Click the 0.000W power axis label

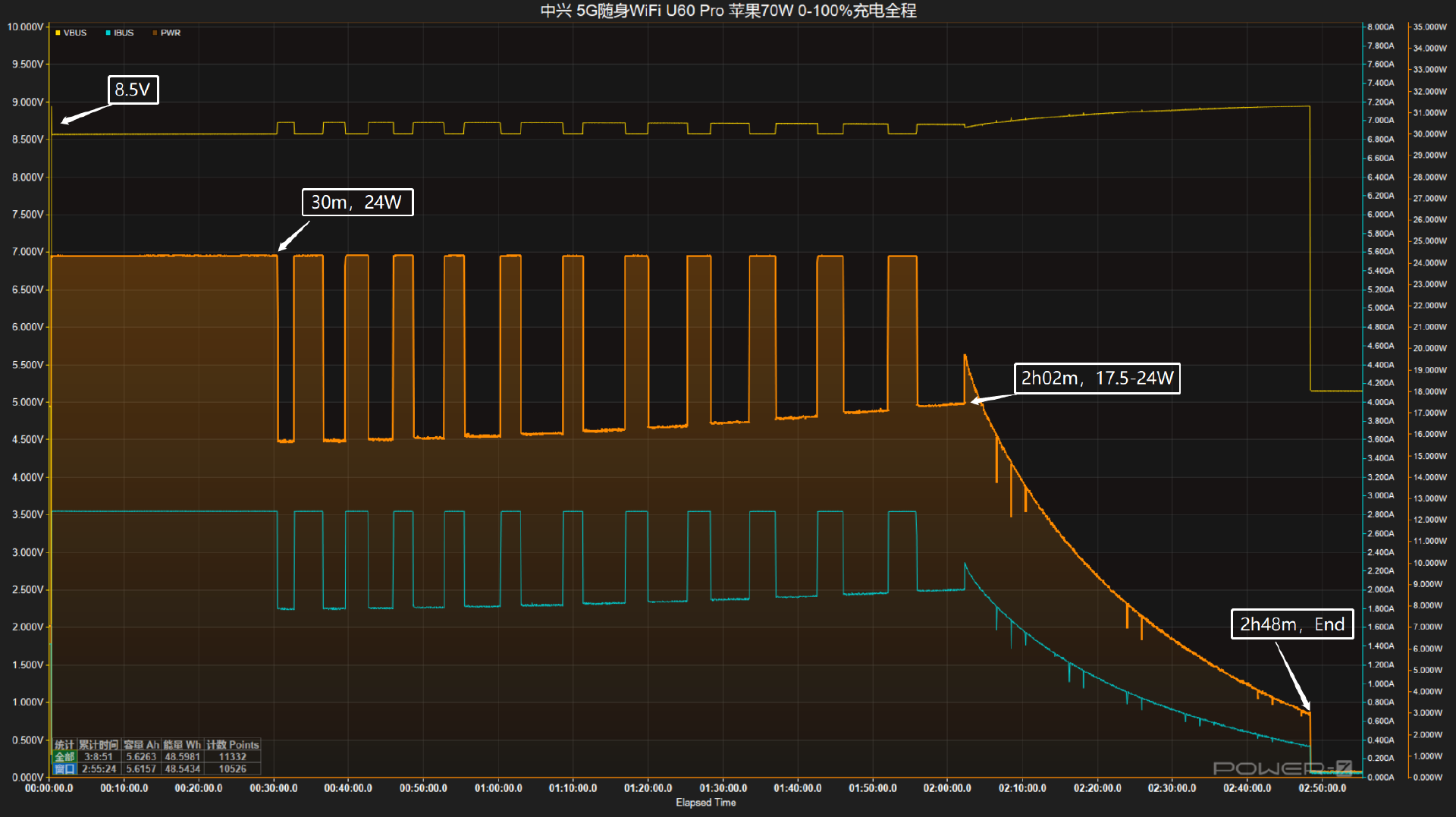[1429, 778]
